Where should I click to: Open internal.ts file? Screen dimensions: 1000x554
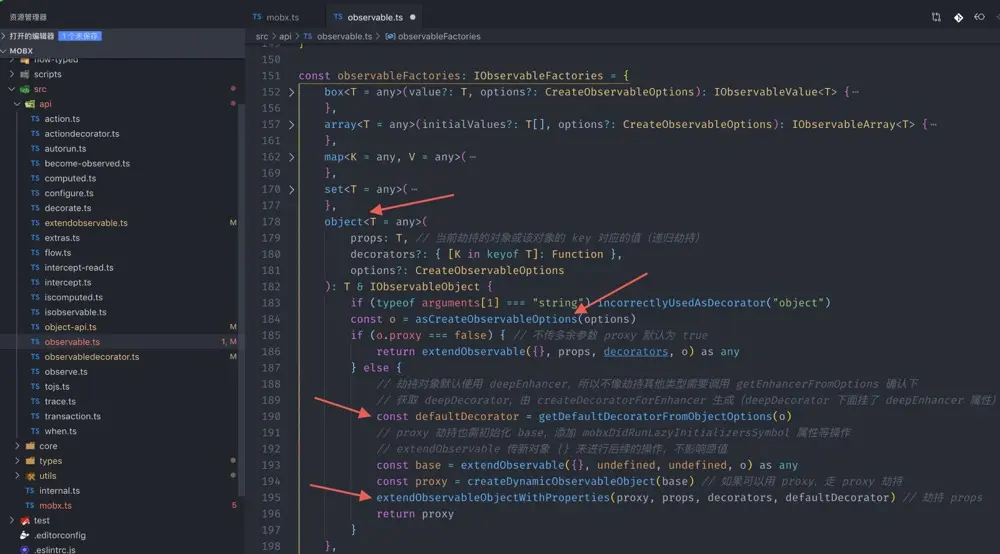tap(59, 491)
